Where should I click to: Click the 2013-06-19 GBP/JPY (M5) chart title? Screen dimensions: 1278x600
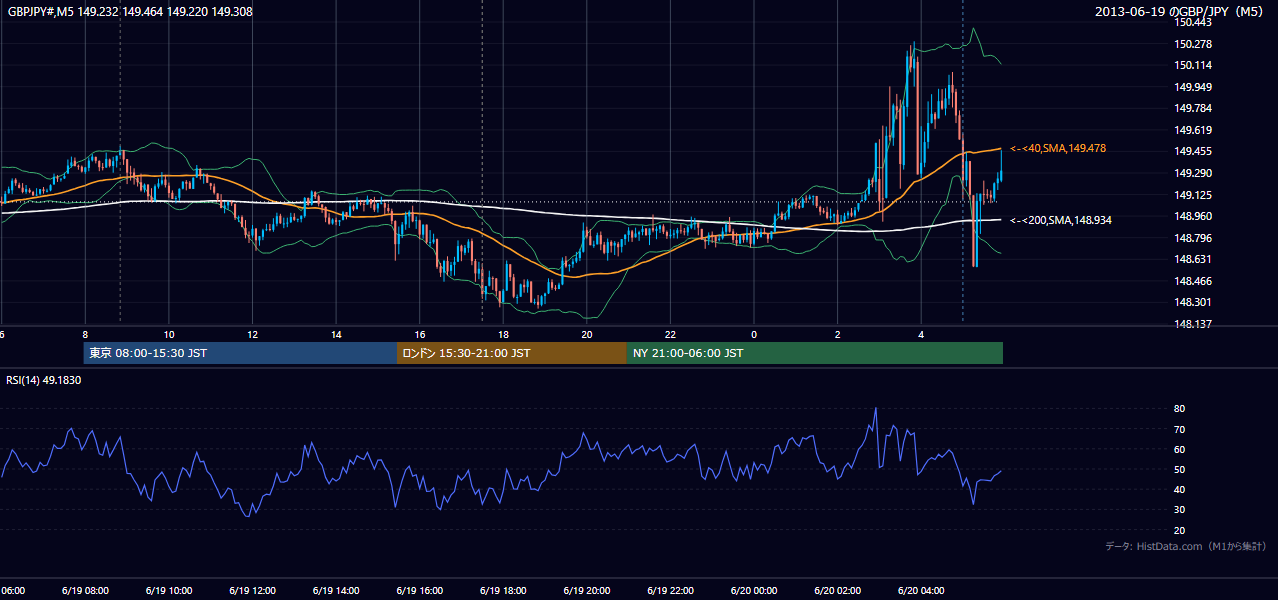pos(1181,11)
